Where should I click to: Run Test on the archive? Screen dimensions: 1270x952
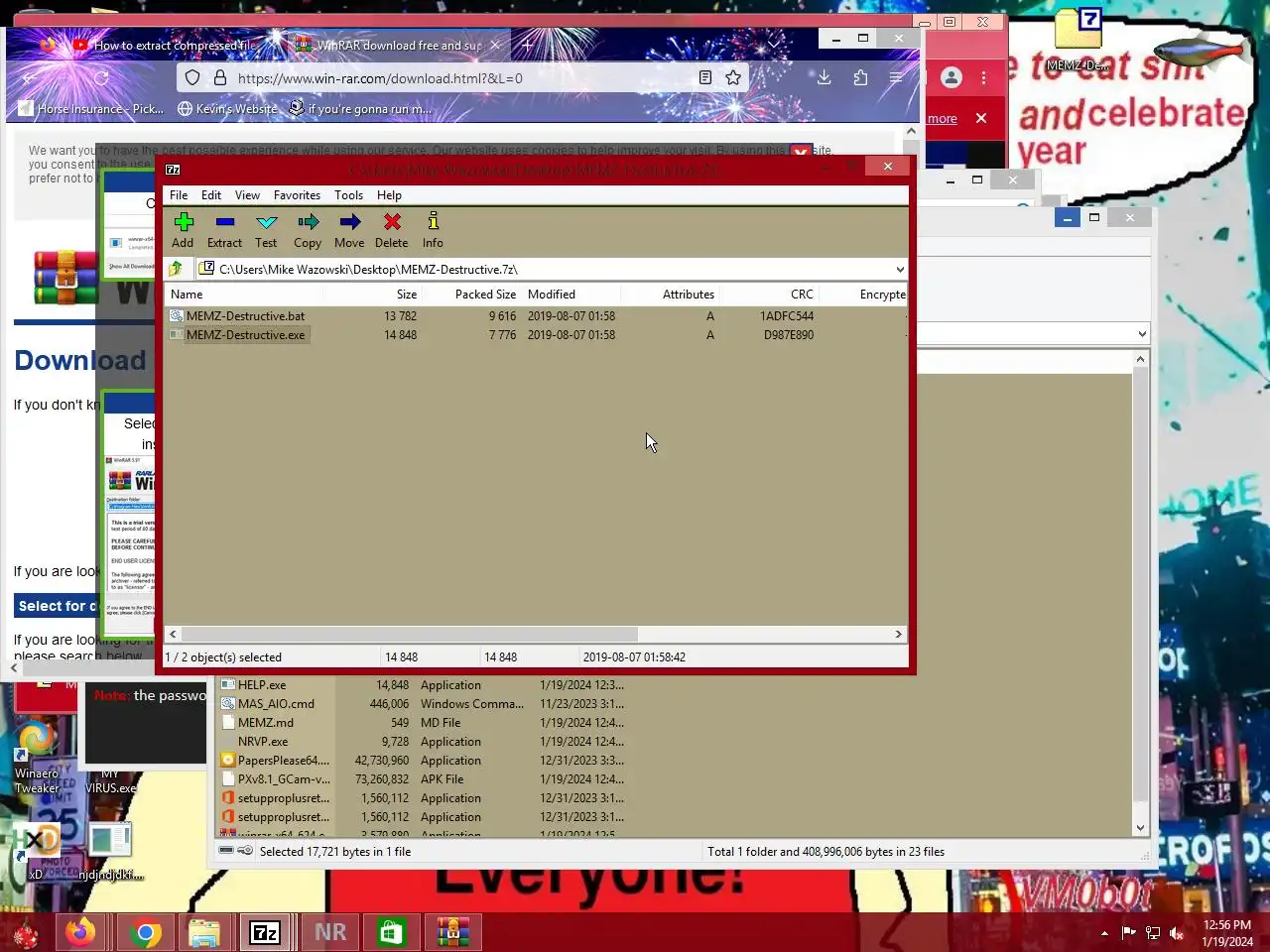pyautogui.click(x=266, y=230)
